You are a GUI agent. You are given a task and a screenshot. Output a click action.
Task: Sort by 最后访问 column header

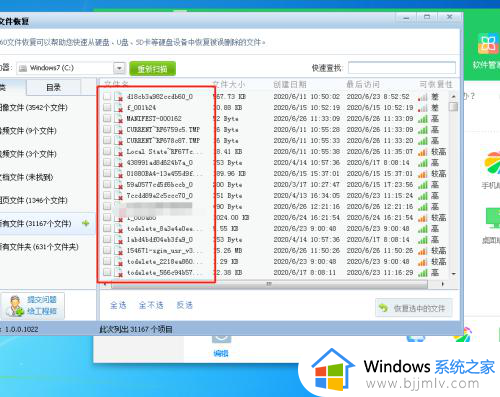tap(363, 84)
